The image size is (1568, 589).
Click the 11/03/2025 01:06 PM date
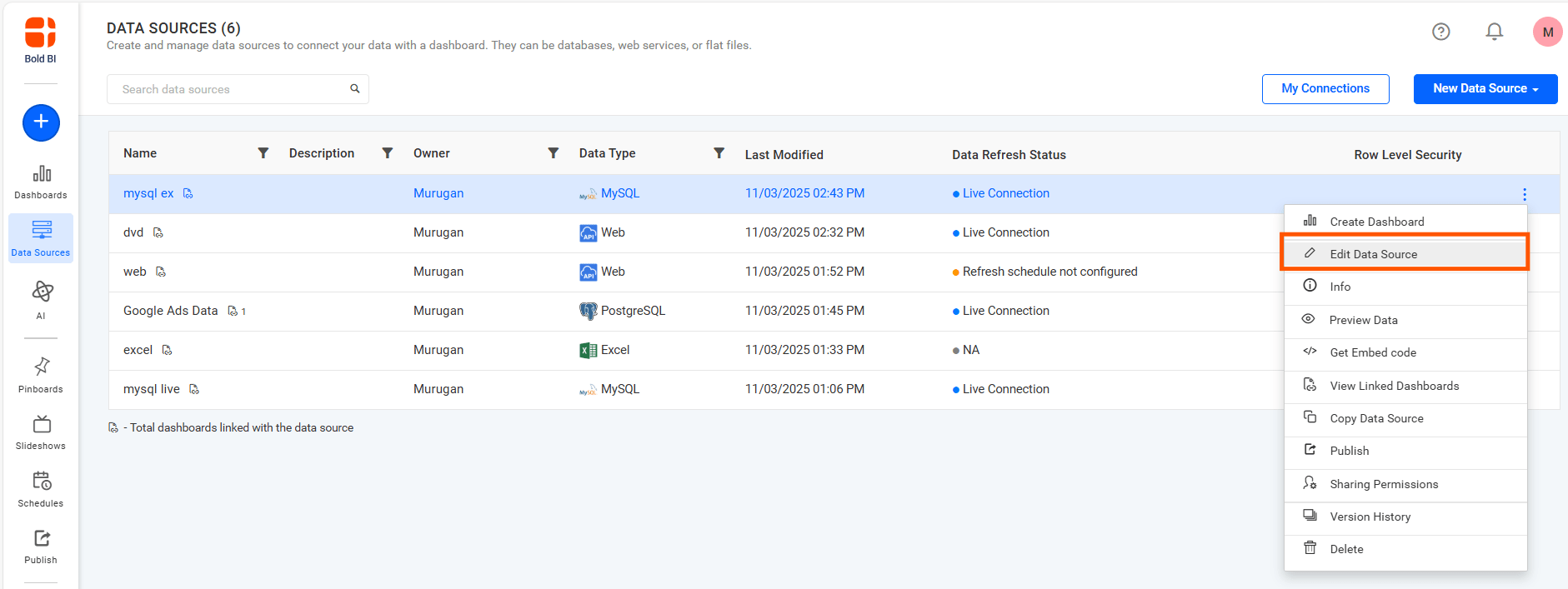[x=804, y=389]
